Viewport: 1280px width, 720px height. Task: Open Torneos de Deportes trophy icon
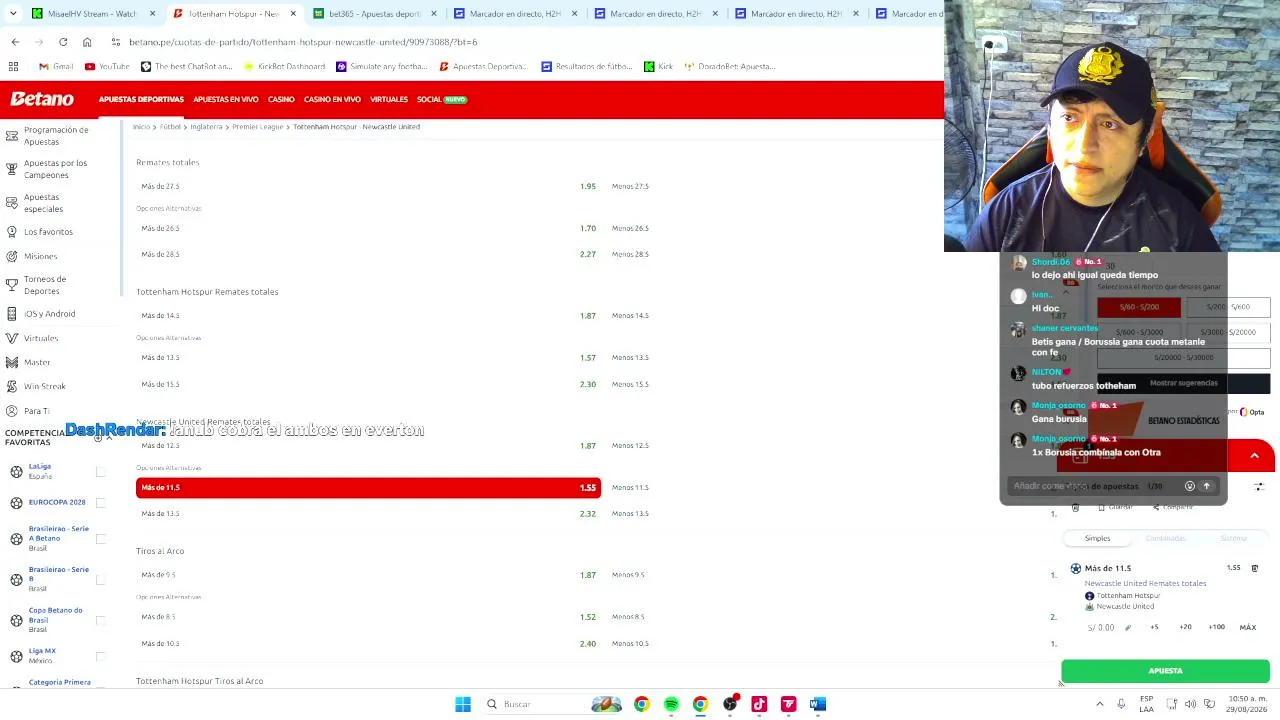(x=12, y=285)
